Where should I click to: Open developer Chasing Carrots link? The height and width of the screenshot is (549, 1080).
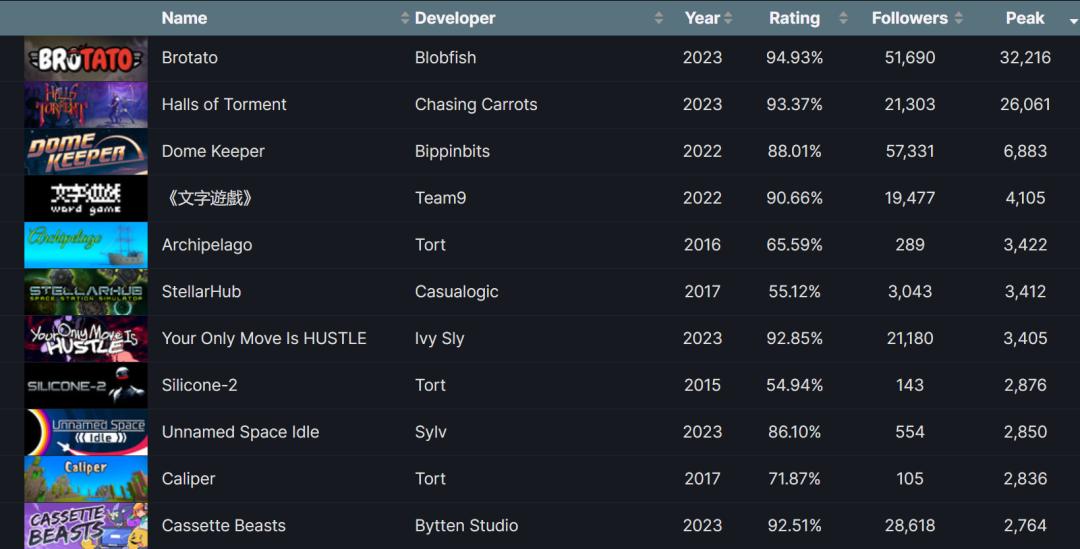click(476, 105)
